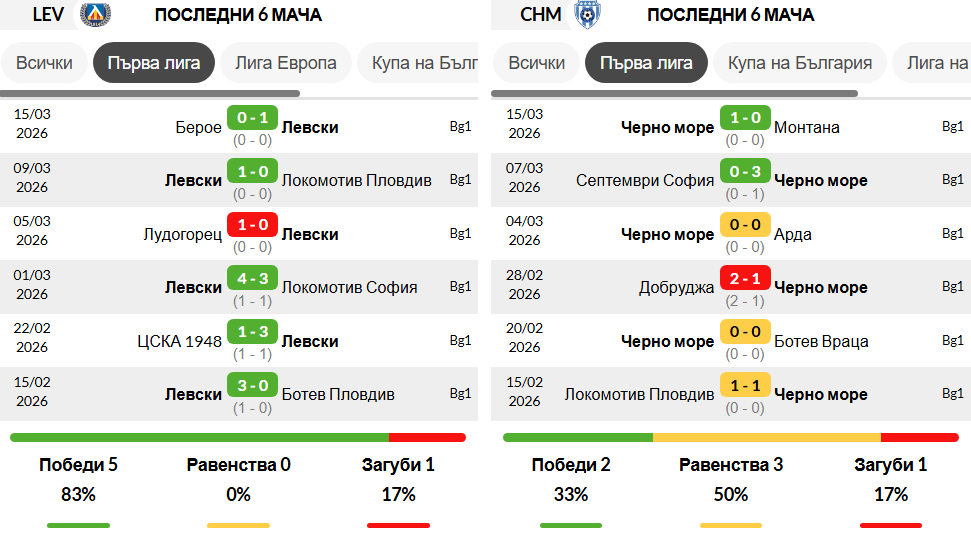
Task: Click the Cherno More club crest icon
Action: 587,14
